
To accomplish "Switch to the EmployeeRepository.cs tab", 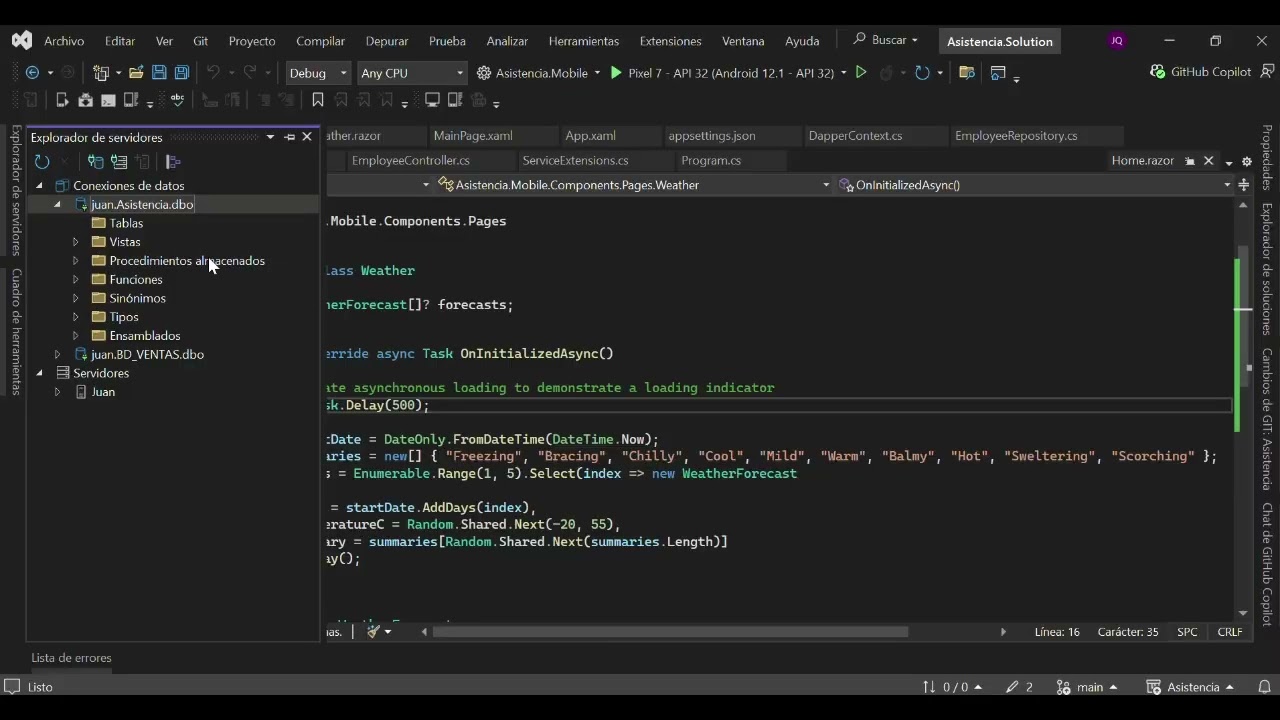I will click(1016, 136).
